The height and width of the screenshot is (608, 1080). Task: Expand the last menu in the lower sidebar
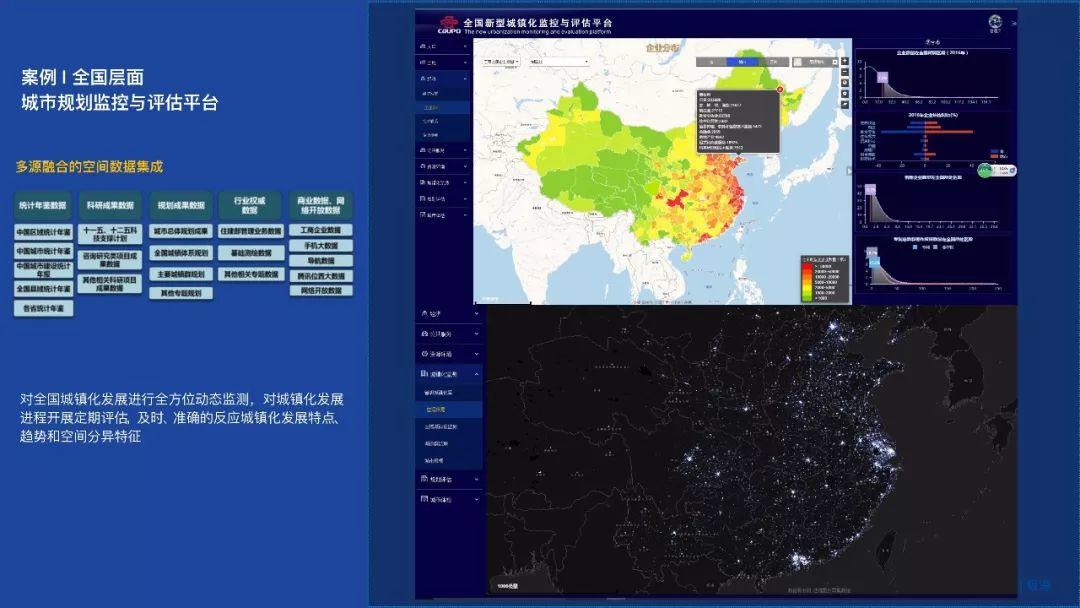tap(477, 499)
